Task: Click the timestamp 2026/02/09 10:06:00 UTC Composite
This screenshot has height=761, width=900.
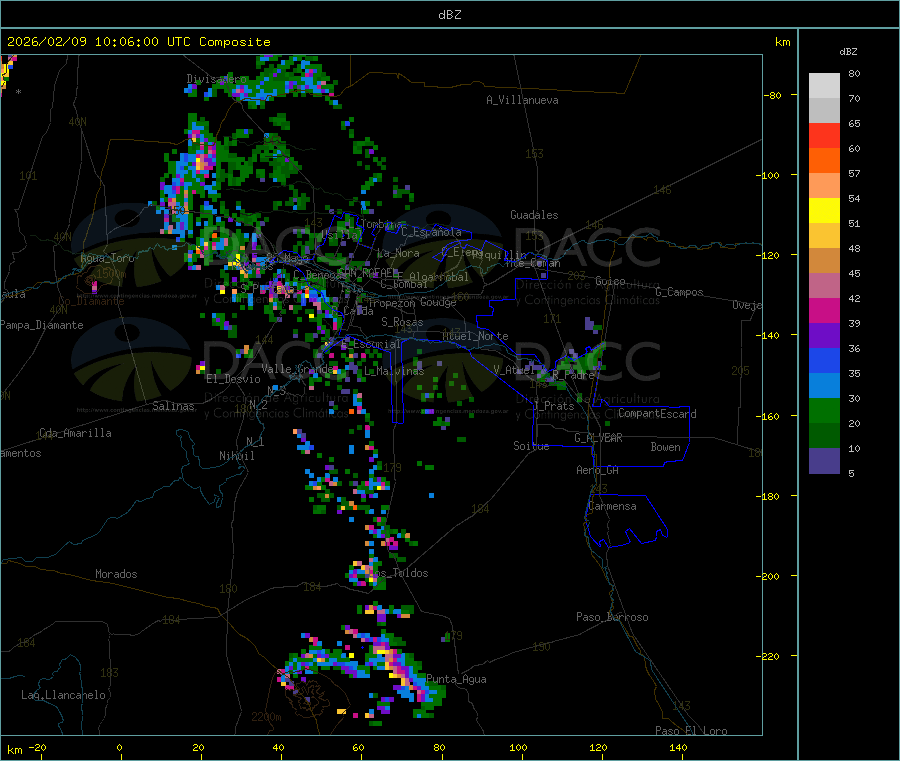Action: pos(139,42)
